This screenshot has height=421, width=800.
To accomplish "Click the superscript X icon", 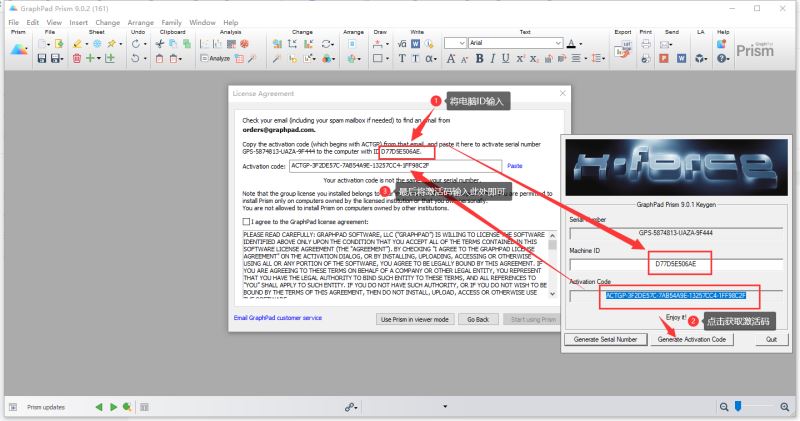I will click(520, 59).
